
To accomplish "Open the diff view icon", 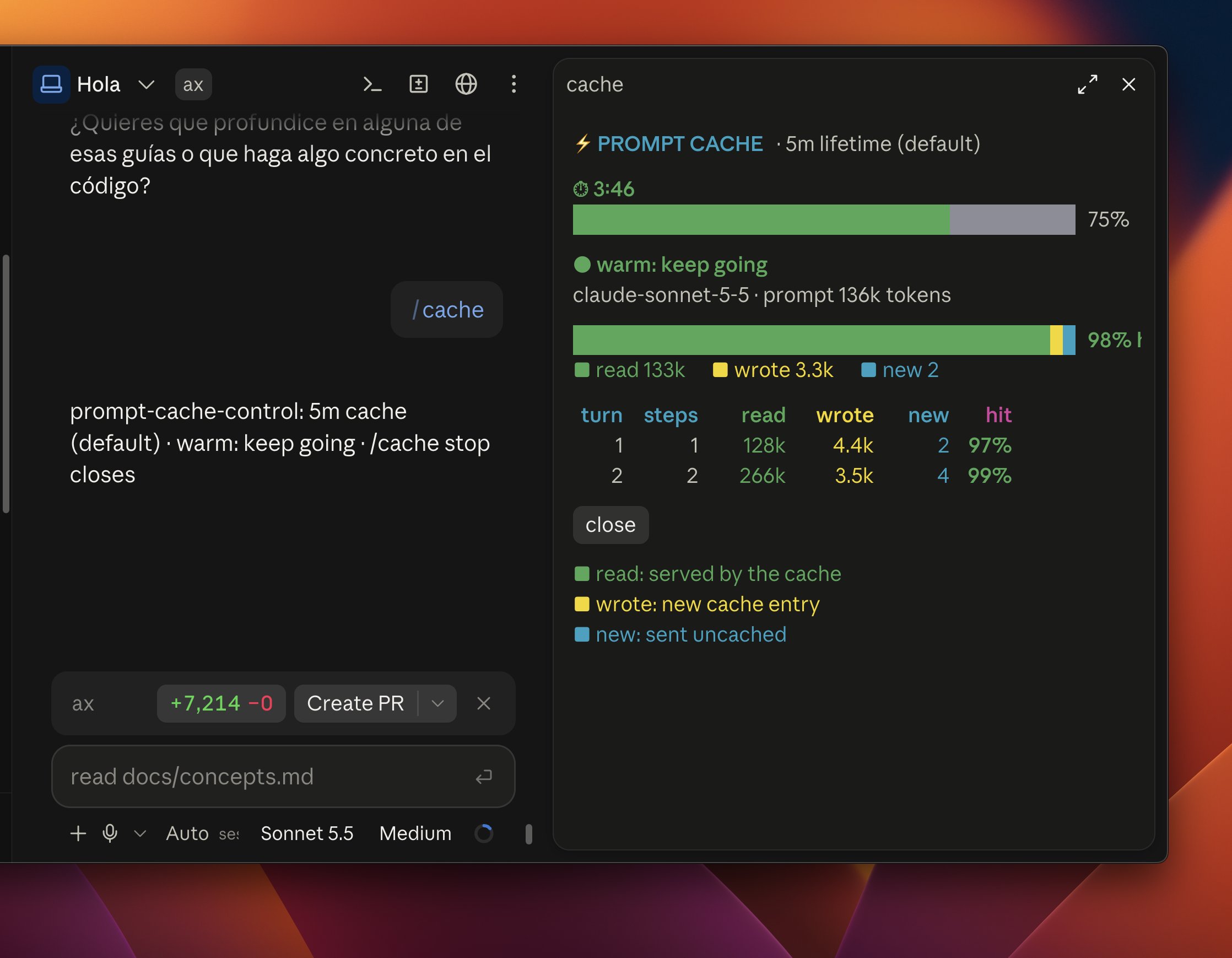I will [x=419, y=85].
